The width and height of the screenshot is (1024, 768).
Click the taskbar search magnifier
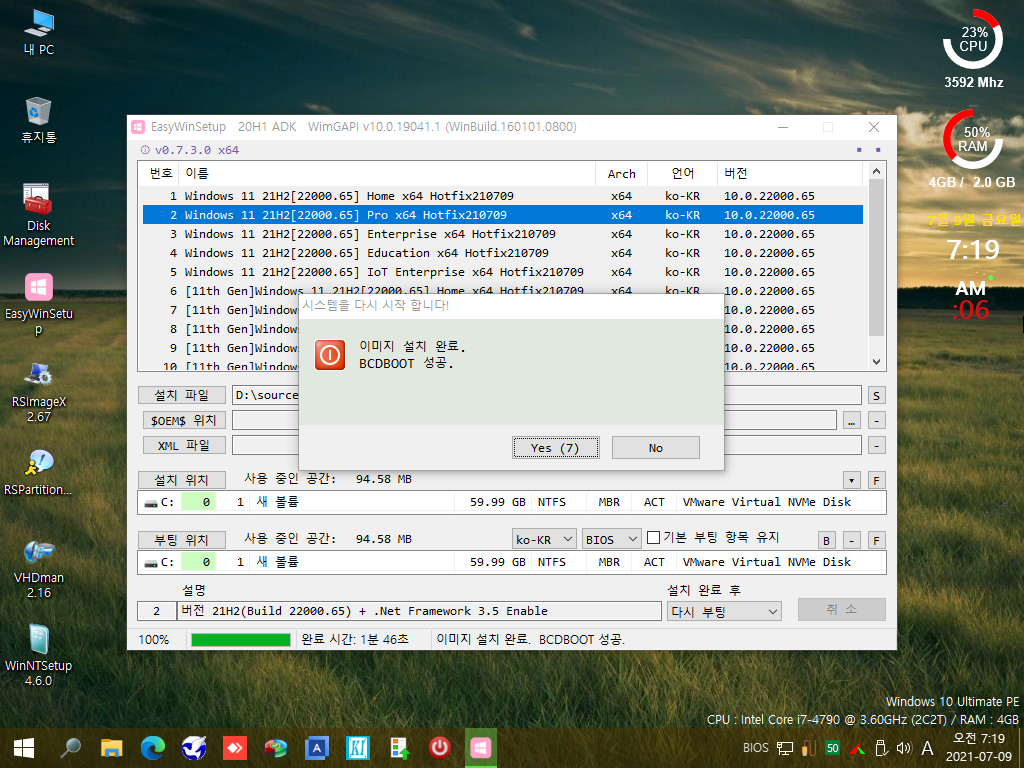coord(71,748)
